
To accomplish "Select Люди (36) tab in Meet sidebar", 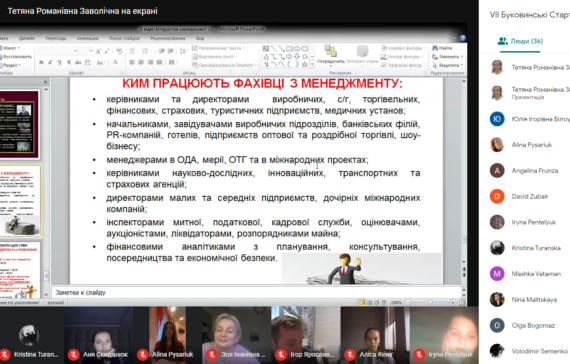I will coord(520,41).
